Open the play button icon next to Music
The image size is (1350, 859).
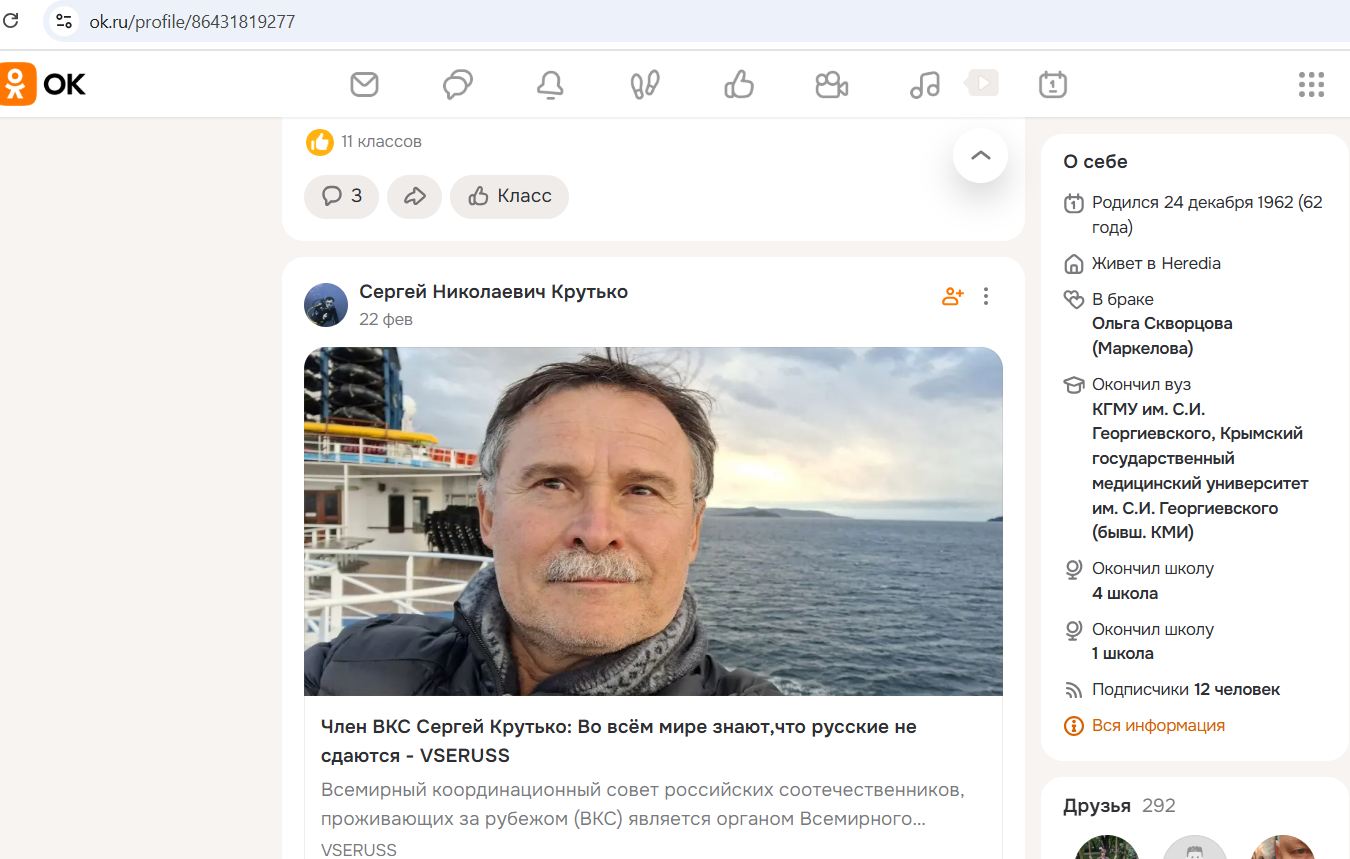[x=982, y=82]
